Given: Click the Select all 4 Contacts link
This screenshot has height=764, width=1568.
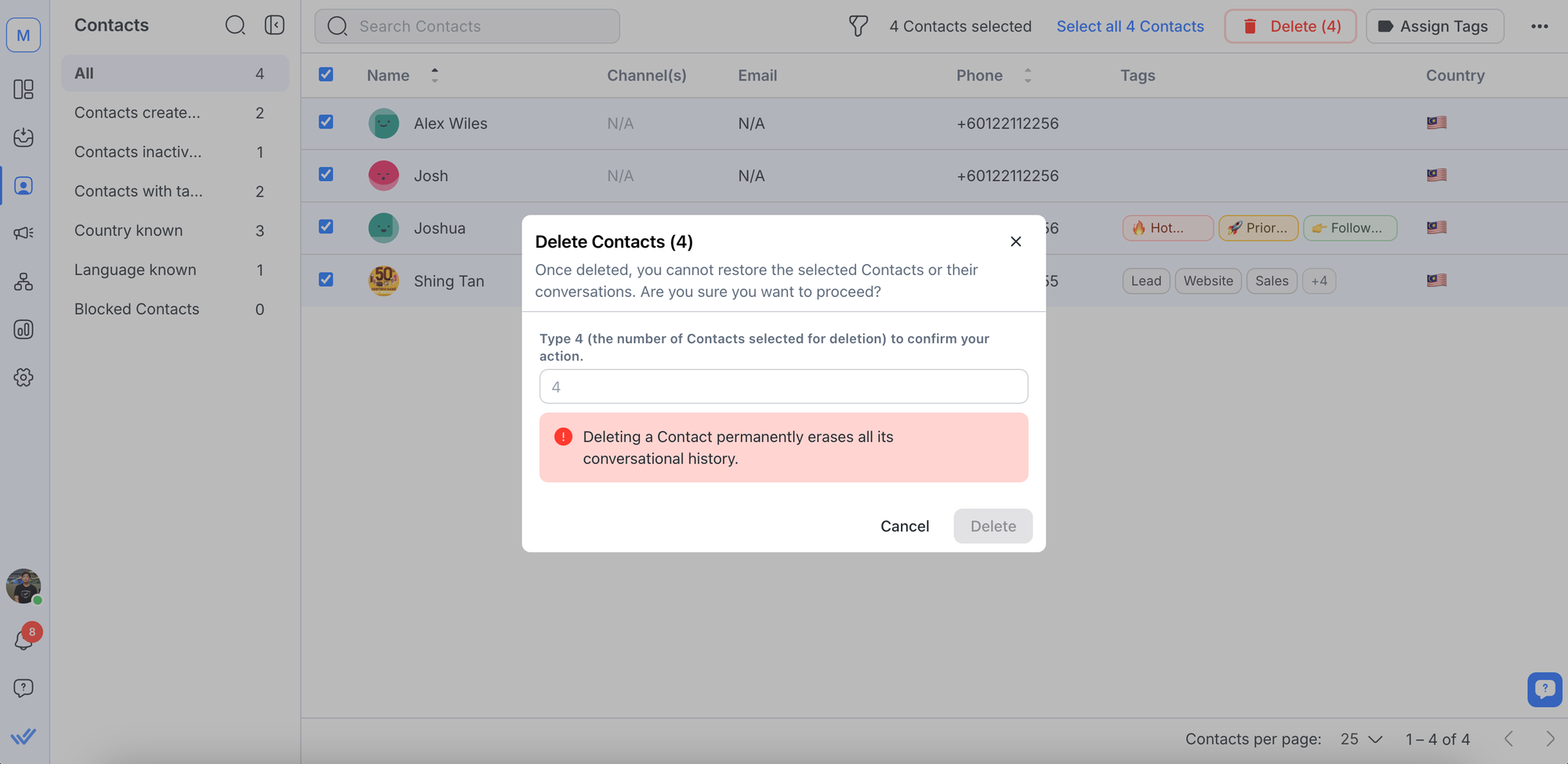Looking at the screenshot, I should coord(1130,26).
